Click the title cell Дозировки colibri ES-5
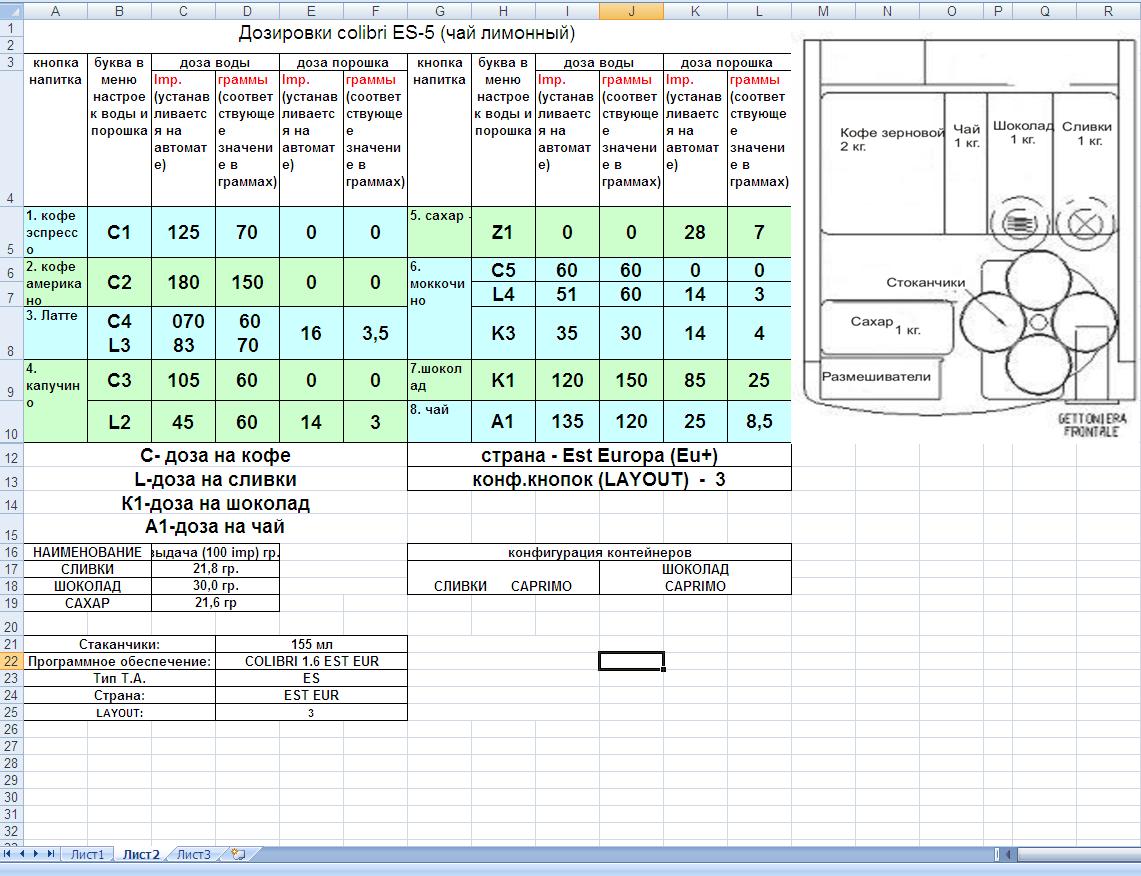This screenshot has width=1141, height=876. [x=406, y=33]
